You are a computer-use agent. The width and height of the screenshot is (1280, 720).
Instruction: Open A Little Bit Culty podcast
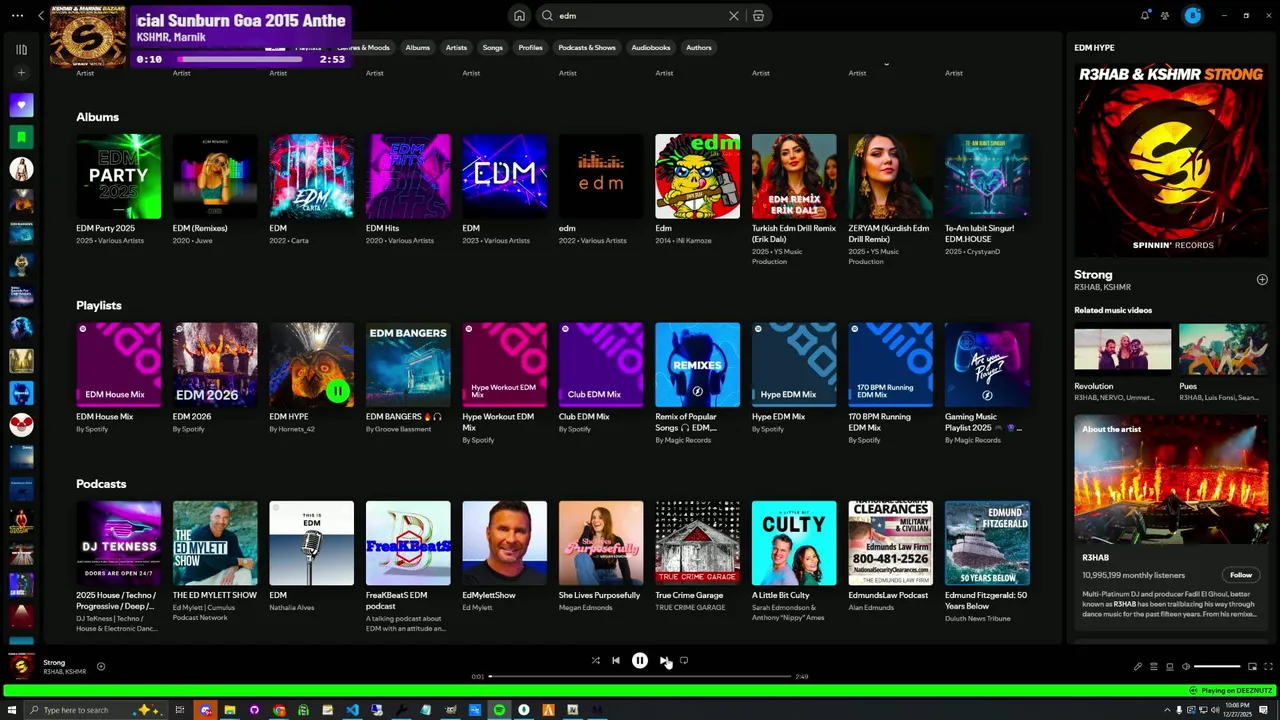coord(794,561)
